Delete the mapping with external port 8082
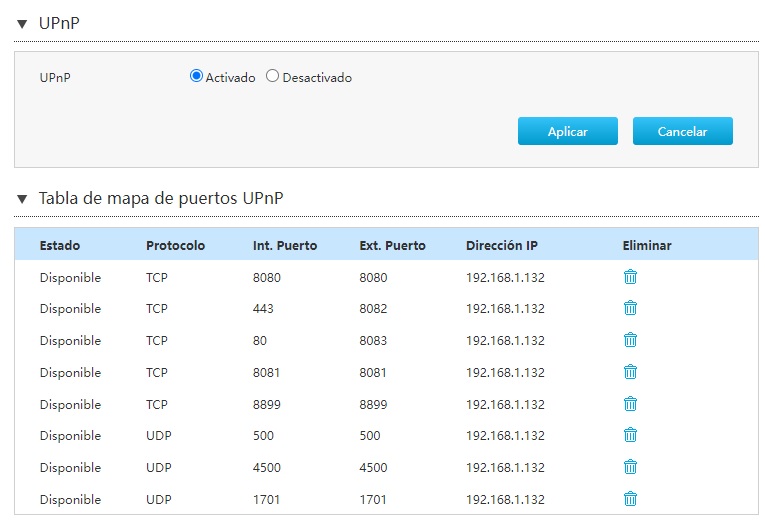The height and width of the screenshot is (529, 765). (x=630, y=308)
